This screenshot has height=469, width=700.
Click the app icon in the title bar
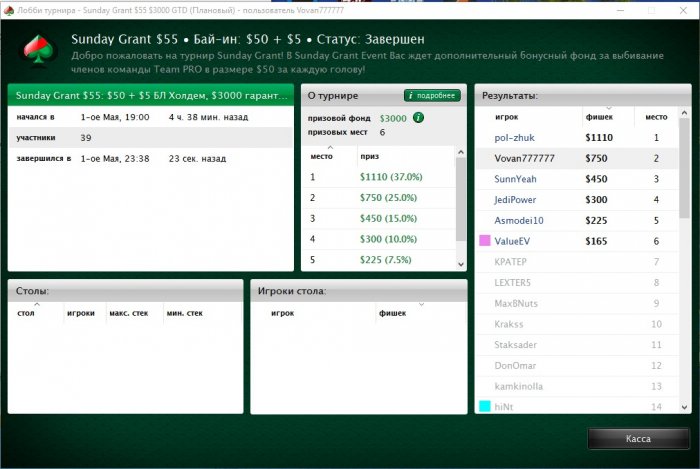[8, 10]
